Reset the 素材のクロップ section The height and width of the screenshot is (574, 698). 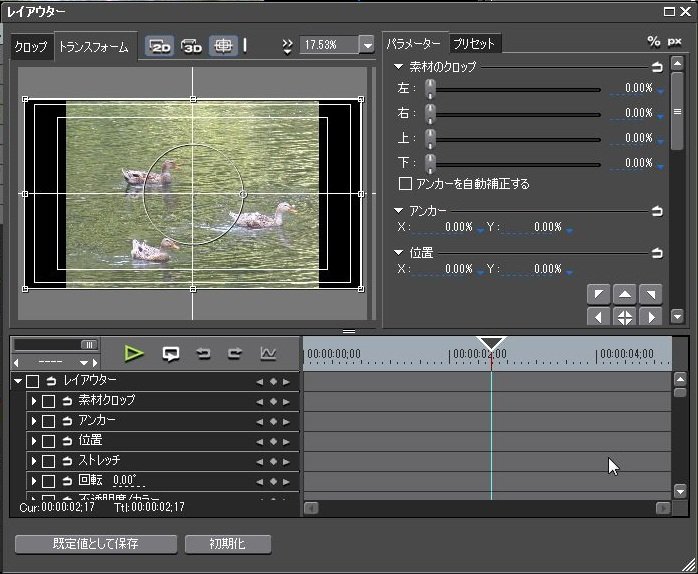click(657, 67)
